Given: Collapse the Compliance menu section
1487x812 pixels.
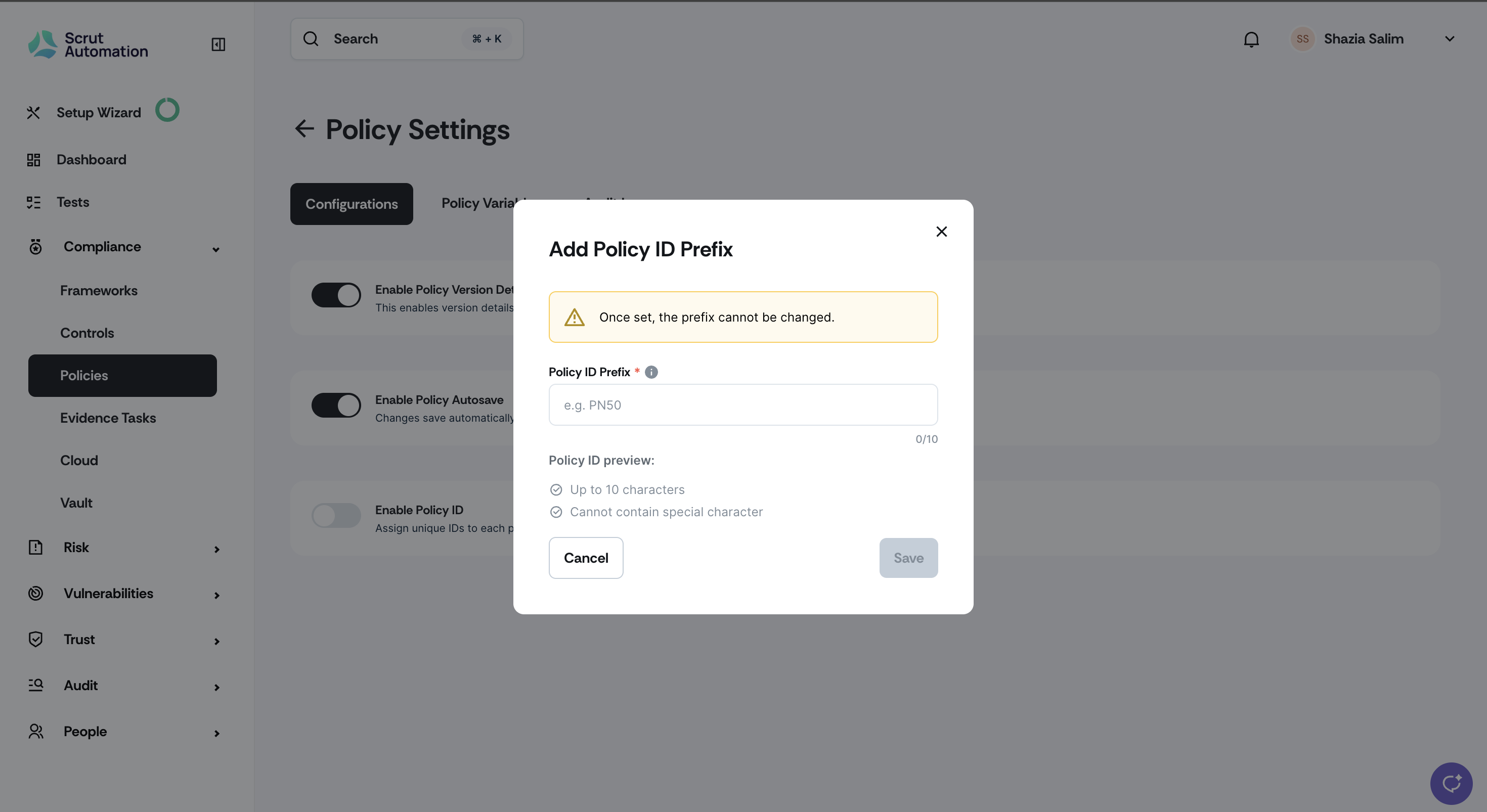Looking at the screenshot, I should (x=216, y=249).
